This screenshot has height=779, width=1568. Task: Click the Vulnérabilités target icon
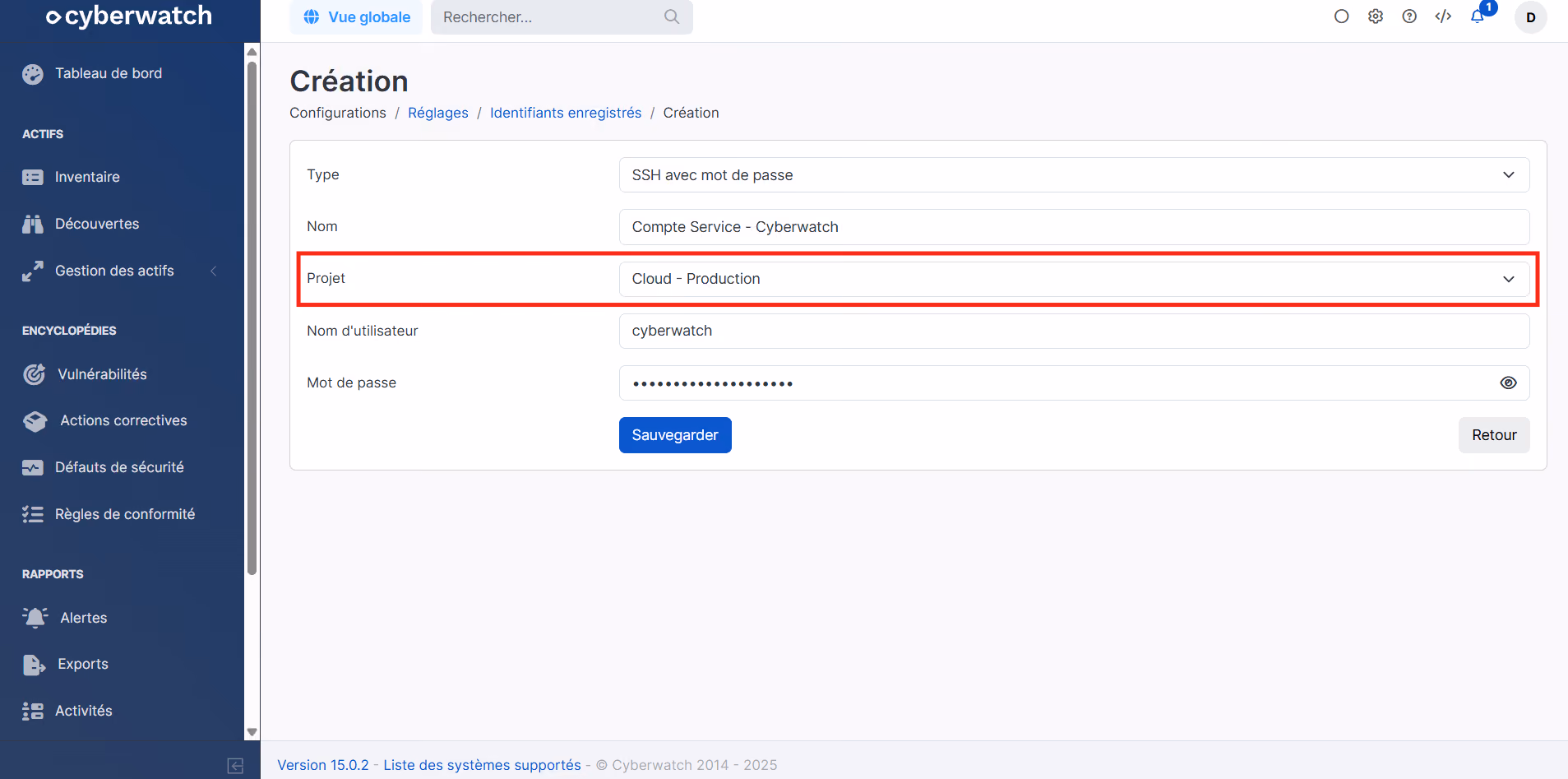click(34, 374)
